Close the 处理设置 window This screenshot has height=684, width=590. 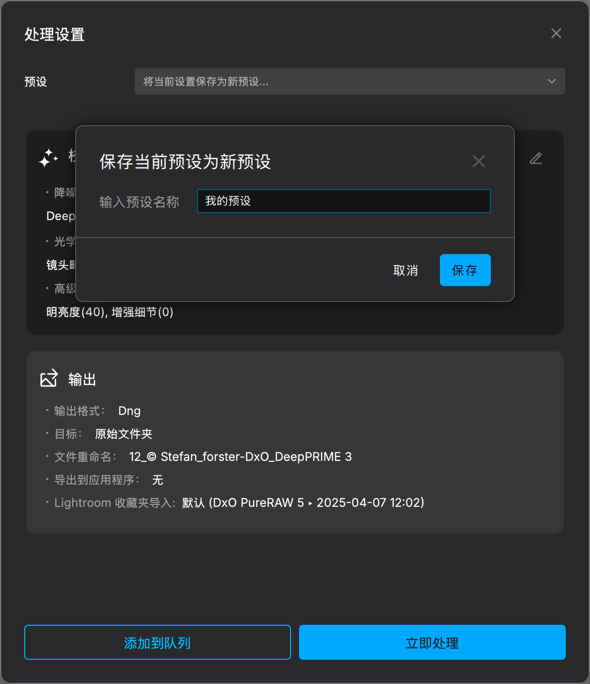[556, 33]
